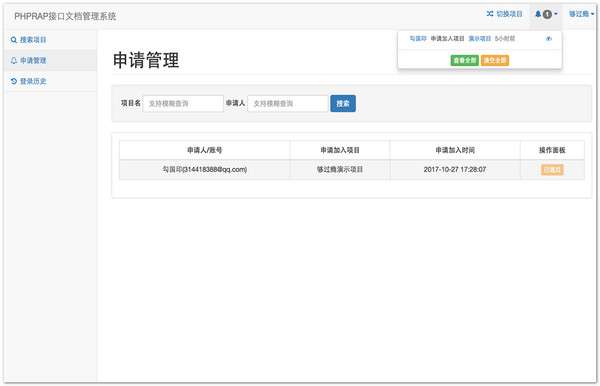Click the applicant cell with 314418388@qq.com
The height and width of the screenshot is (386, 600).
coord(205,169)
